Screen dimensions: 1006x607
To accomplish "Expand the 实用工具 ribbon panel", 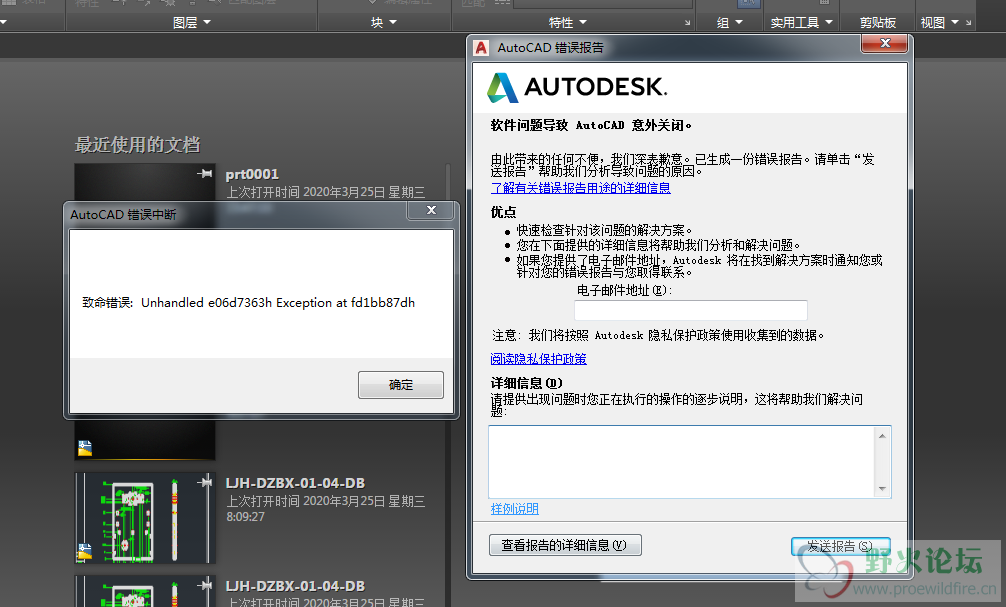I will [801, 22].
